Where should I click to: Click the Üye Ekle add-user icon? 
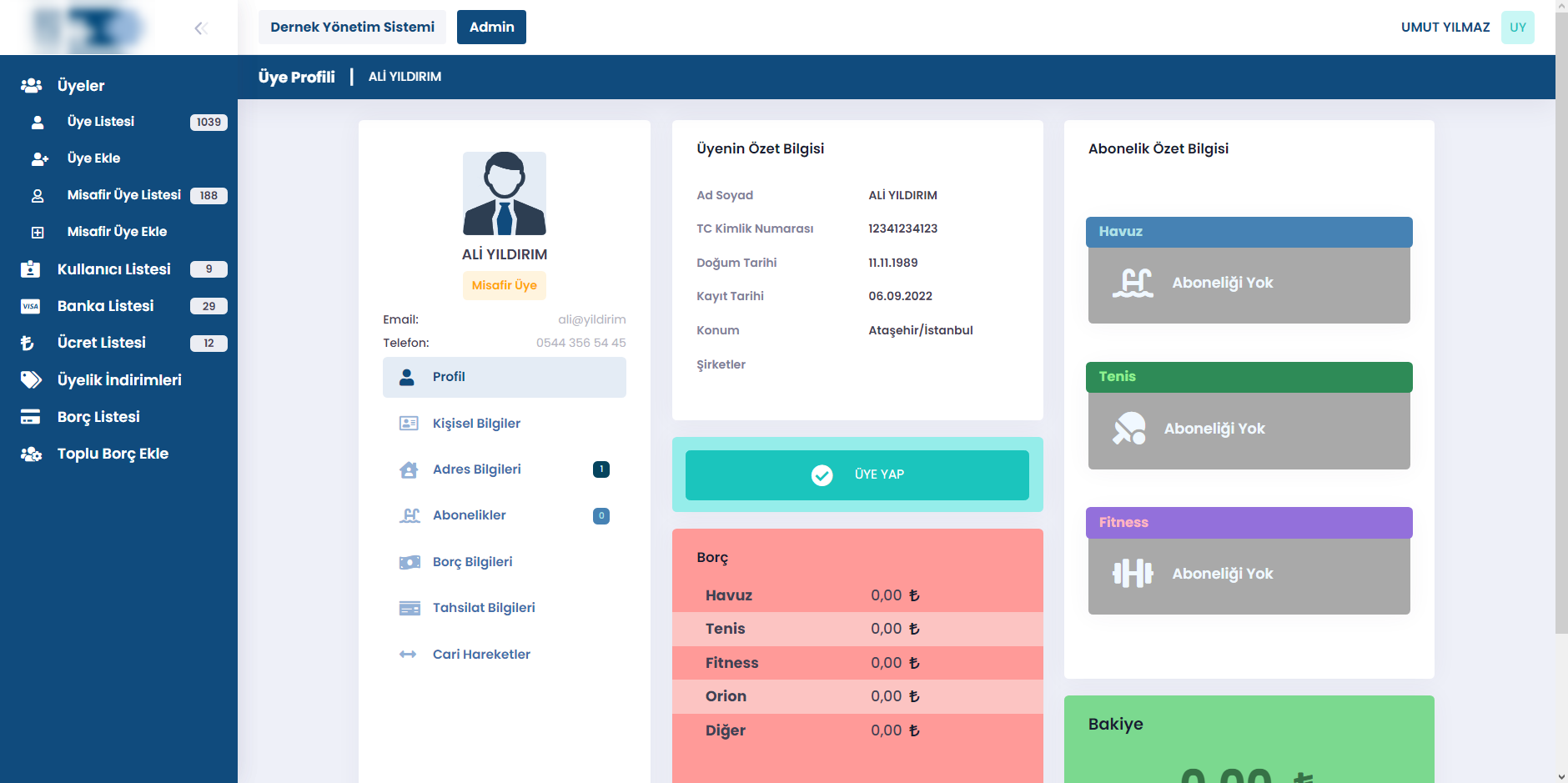click(x=39, y=158)
